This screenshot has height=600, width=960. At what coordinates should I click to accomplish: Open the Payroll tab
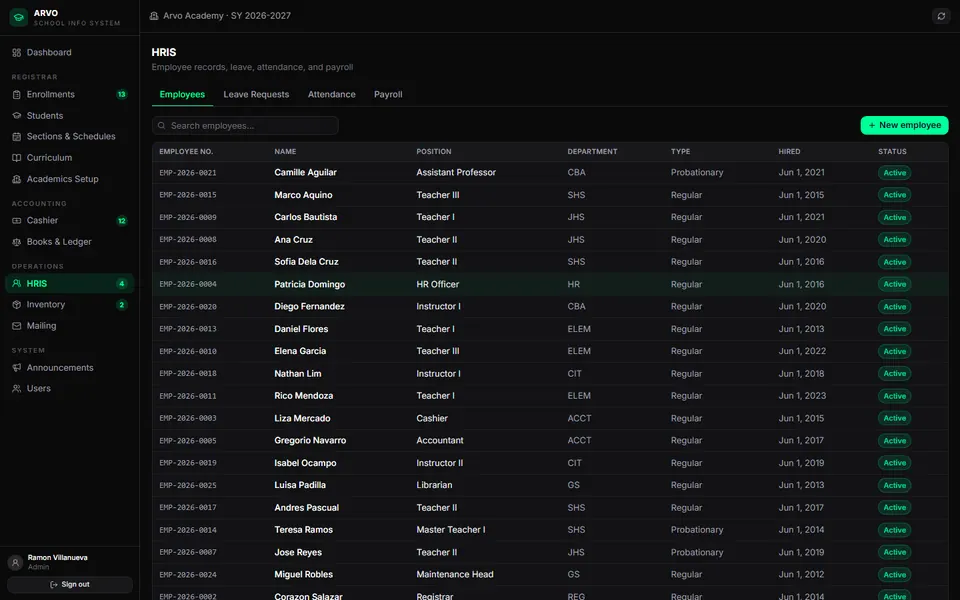(388, 94)
